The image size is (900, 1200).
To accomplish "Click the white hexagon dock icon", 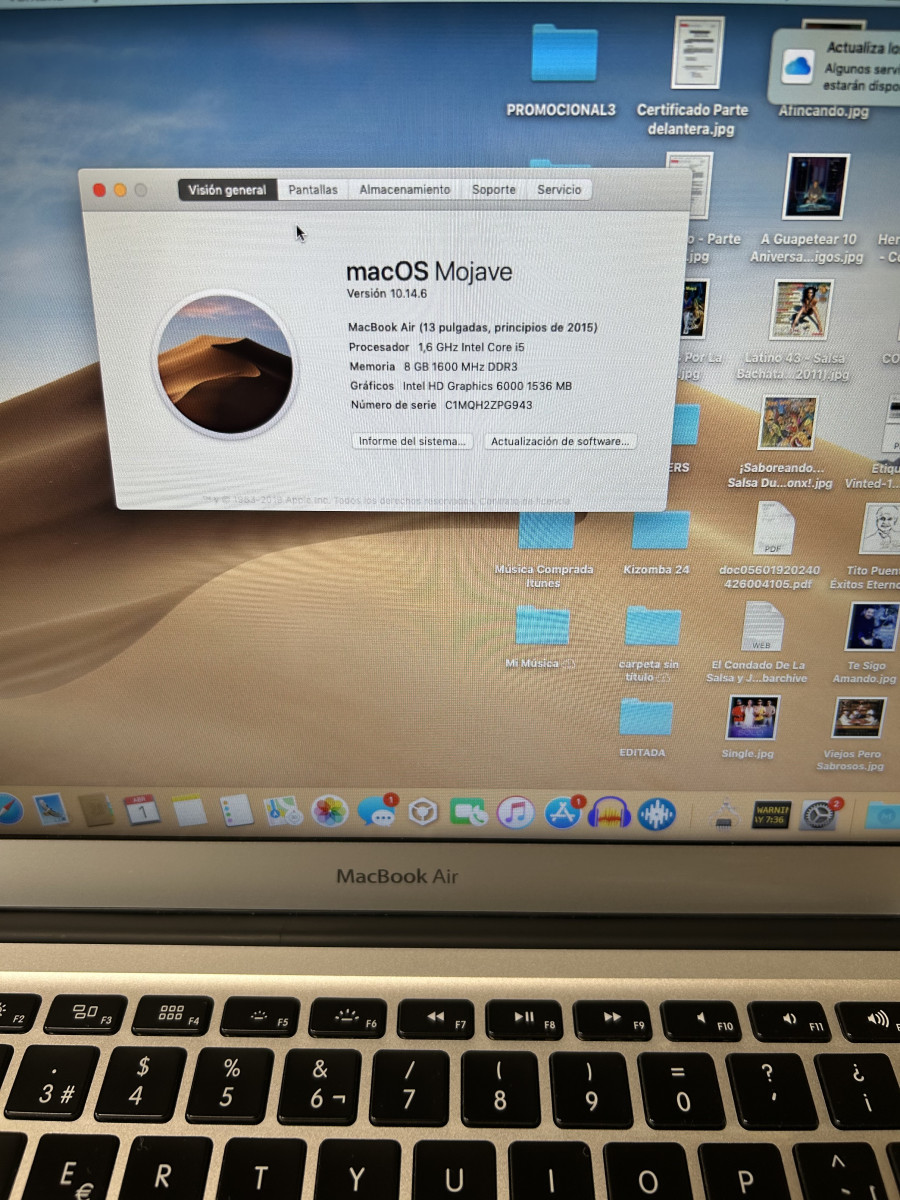I will pyautogui.click(x=424, y=813).
